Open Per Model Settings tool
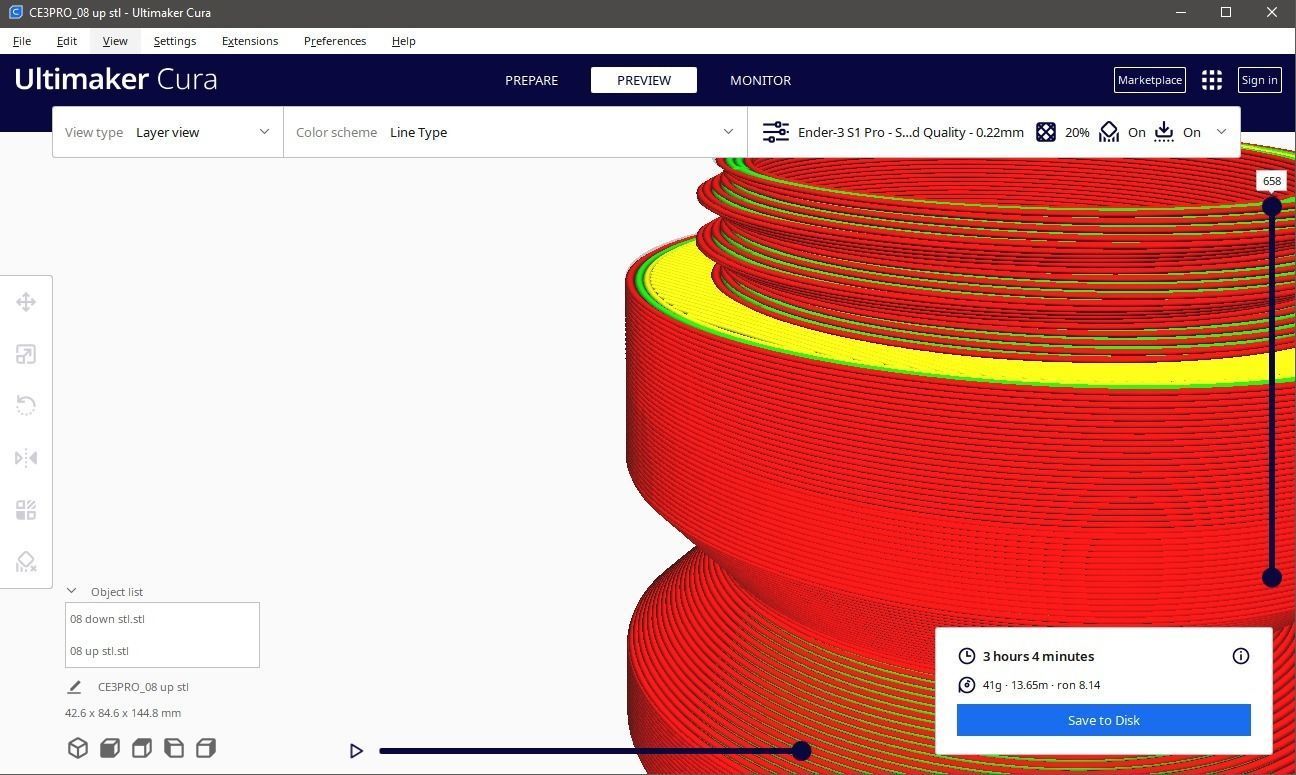The image size is (1296, 775). [26, 510]
